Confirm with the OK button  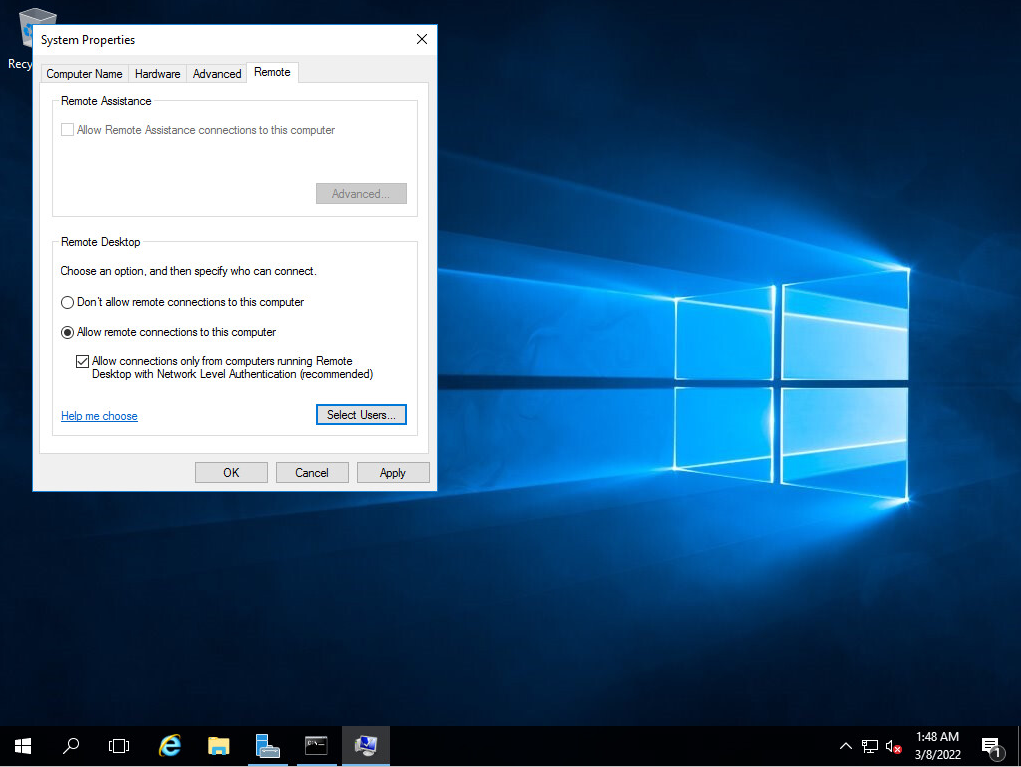231,473
